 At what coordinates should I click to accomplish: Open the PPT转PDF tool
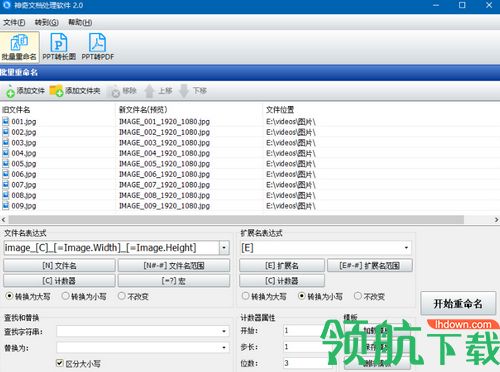point(97,47)
